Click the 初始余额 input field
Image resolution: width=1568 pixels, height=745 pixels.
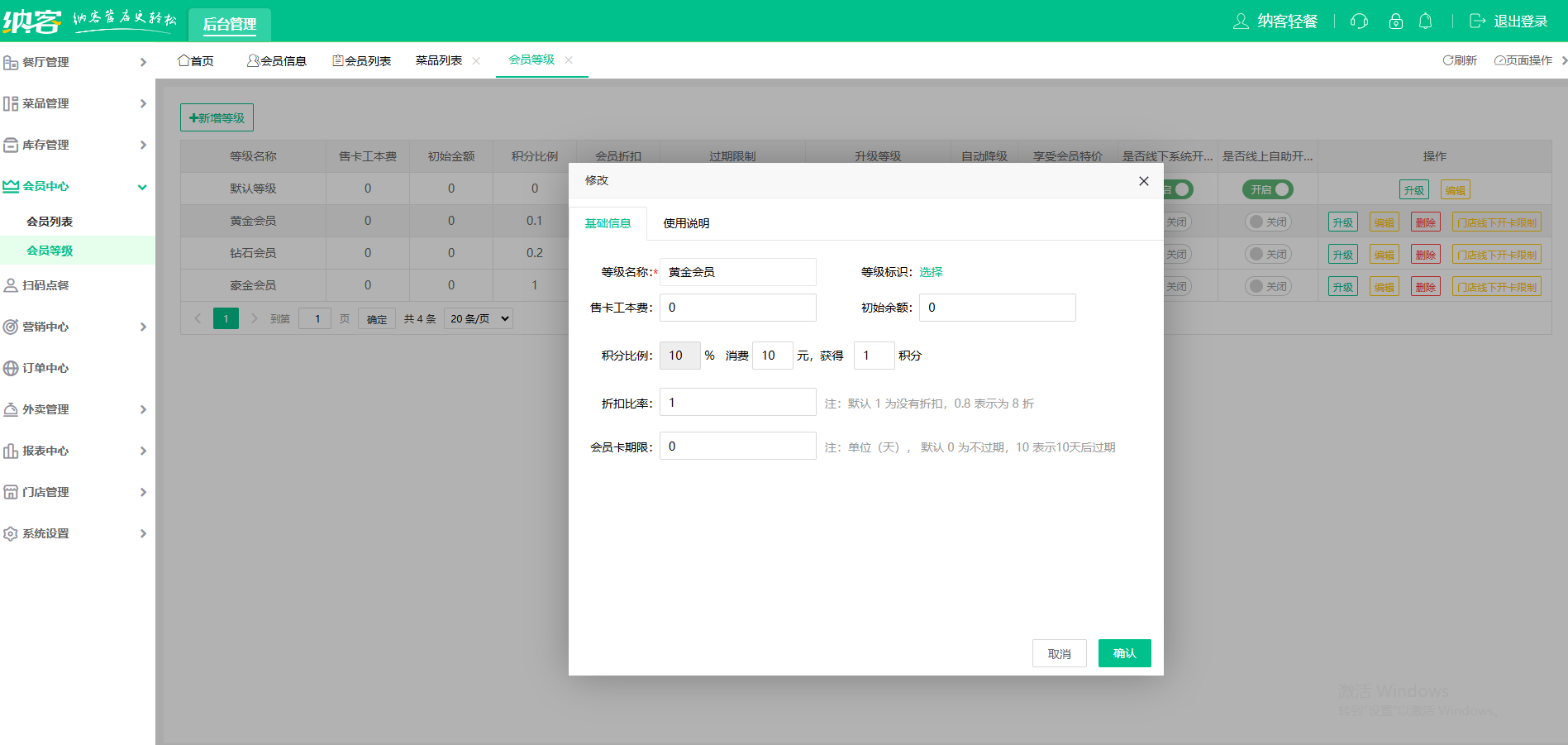point(997,308)
